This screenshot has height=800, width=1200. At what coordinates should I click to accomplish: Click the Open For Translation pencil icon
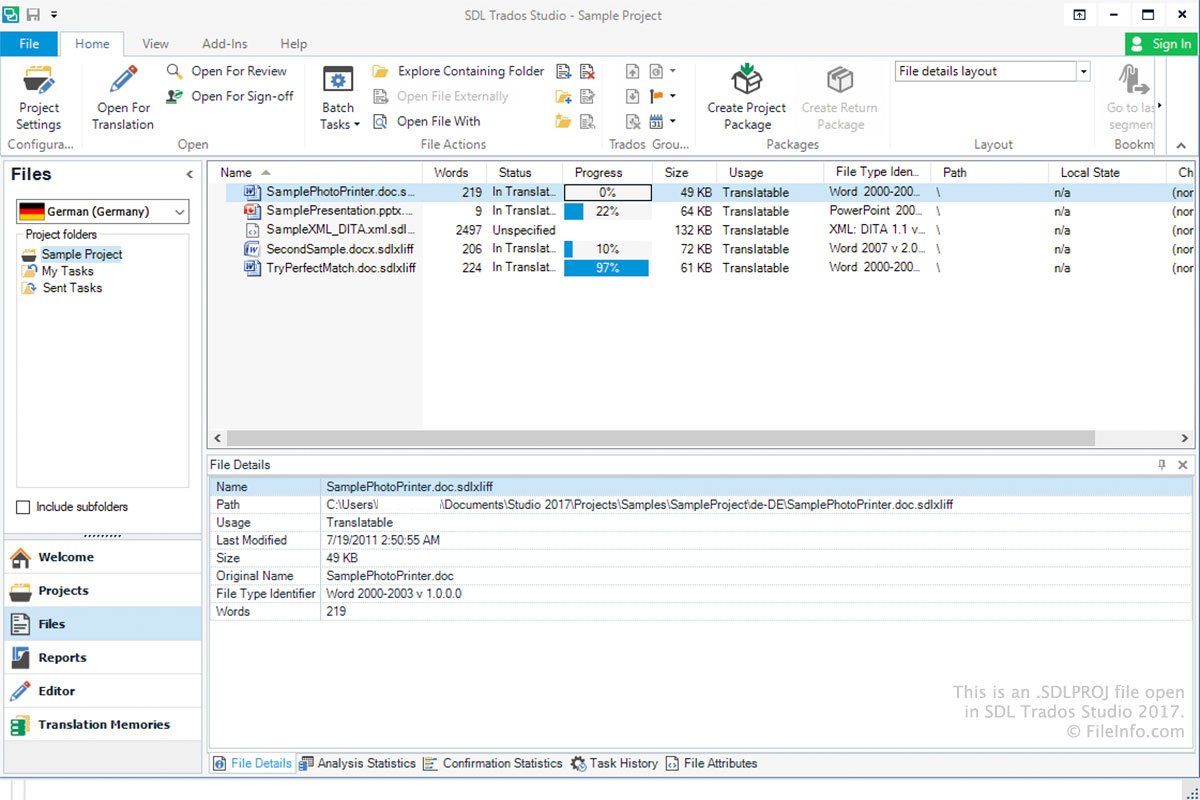pos(124,80)
